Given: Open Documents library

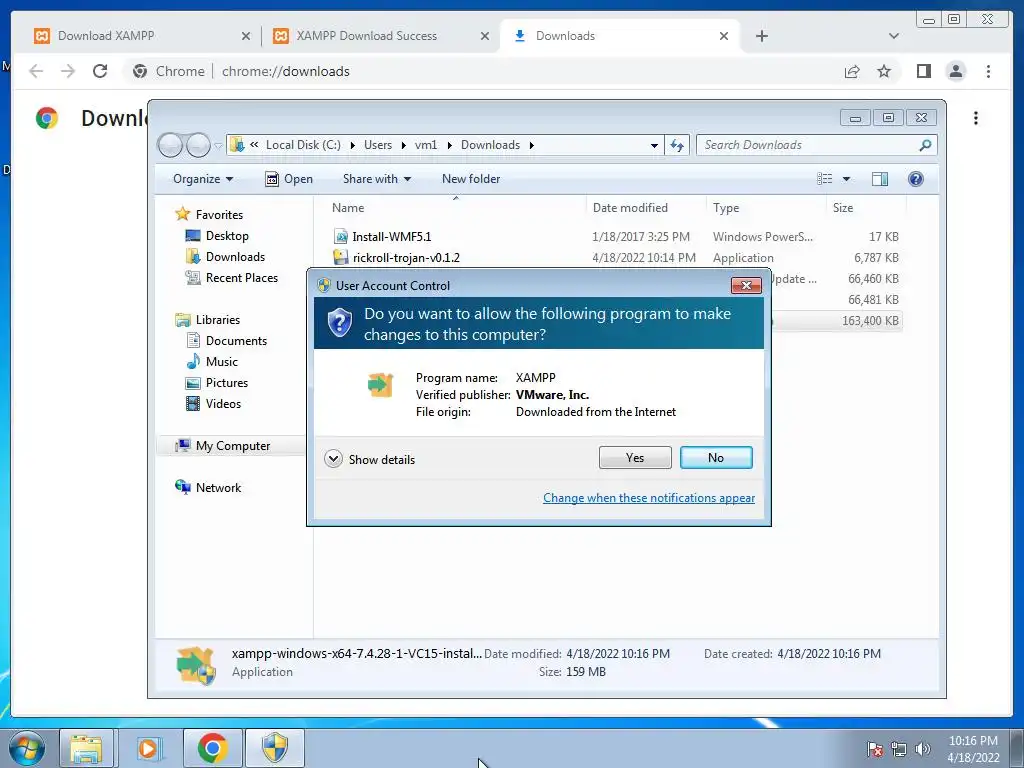Looking at the screenshot, I should 236,340.
